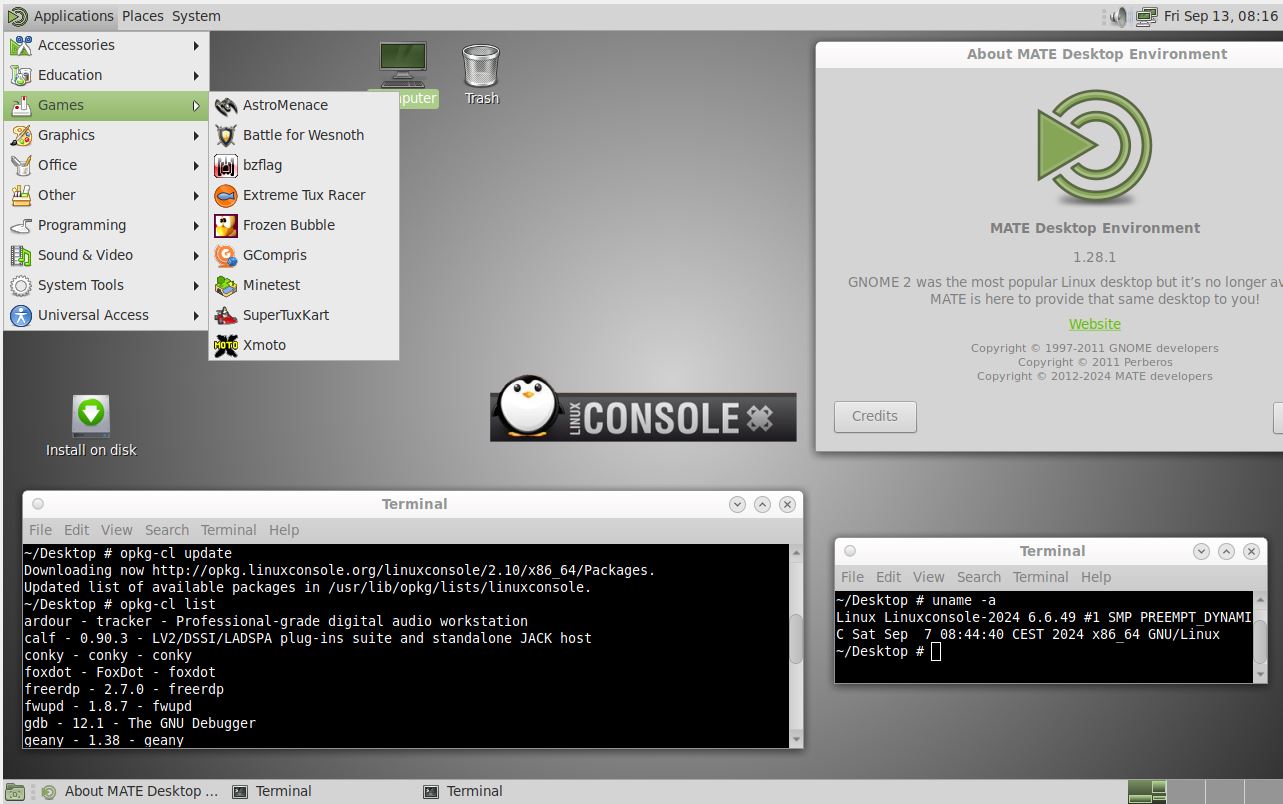This screenshot has height=804, width=1283.
Task: Expand the System Tools submenu
Action: (106, 285)
